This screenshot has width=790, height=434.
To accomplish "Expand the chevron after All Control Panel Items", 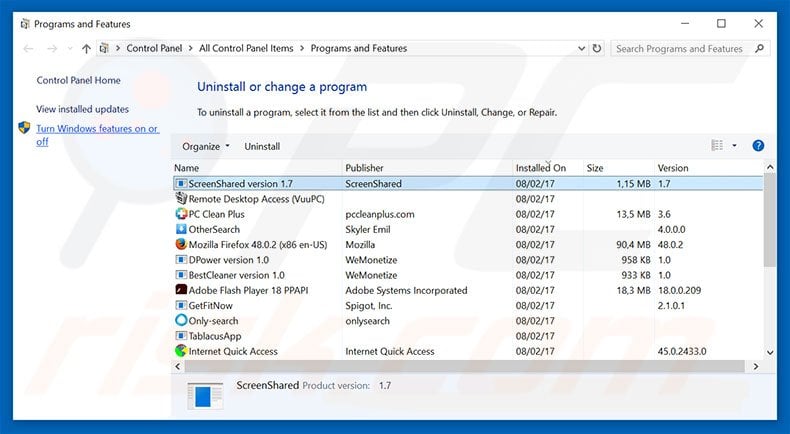I will [302, 48].
